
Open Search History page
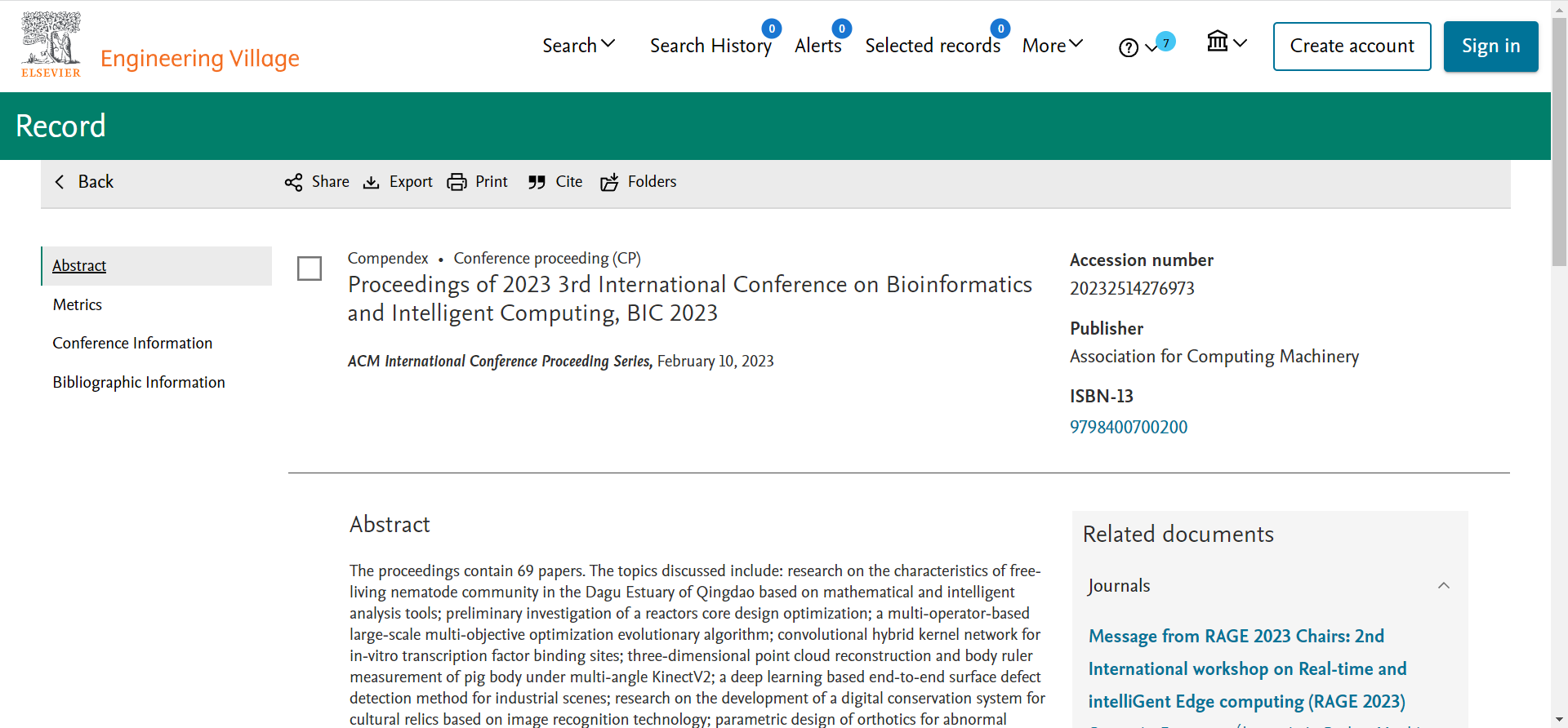710,46
